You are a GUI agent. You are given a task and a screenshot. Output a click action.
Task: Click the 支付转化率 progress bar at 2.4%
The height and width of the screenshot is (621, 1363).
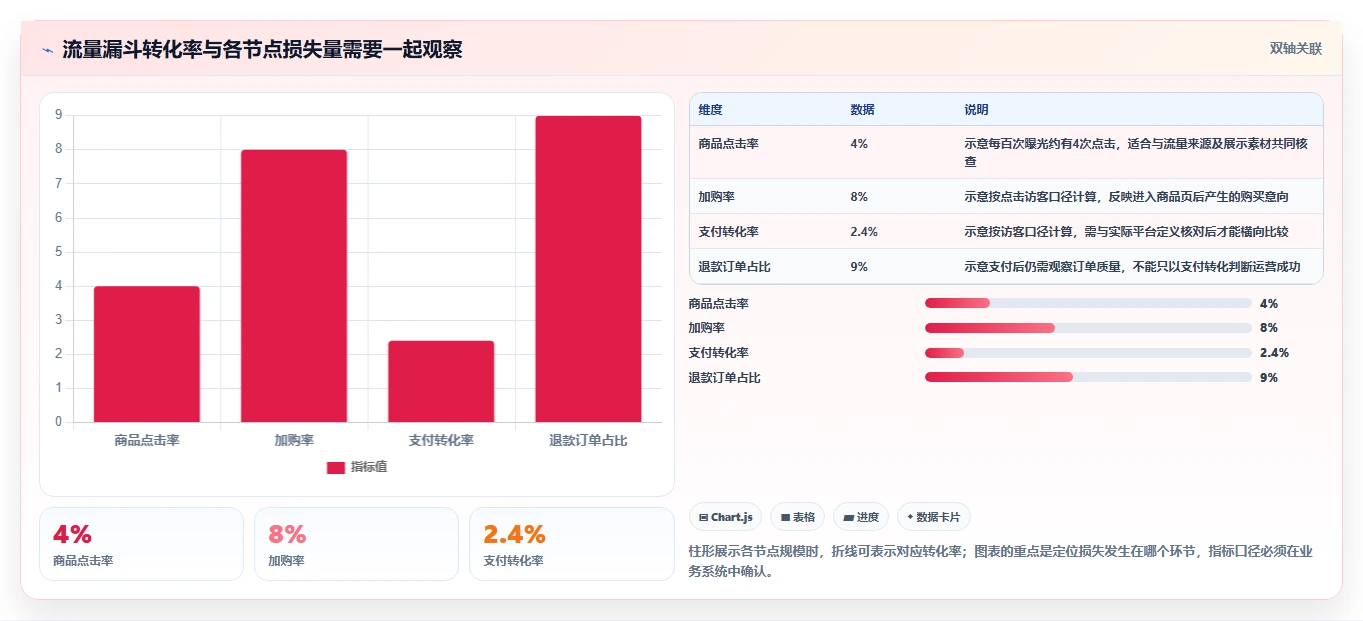point(1088,353)
